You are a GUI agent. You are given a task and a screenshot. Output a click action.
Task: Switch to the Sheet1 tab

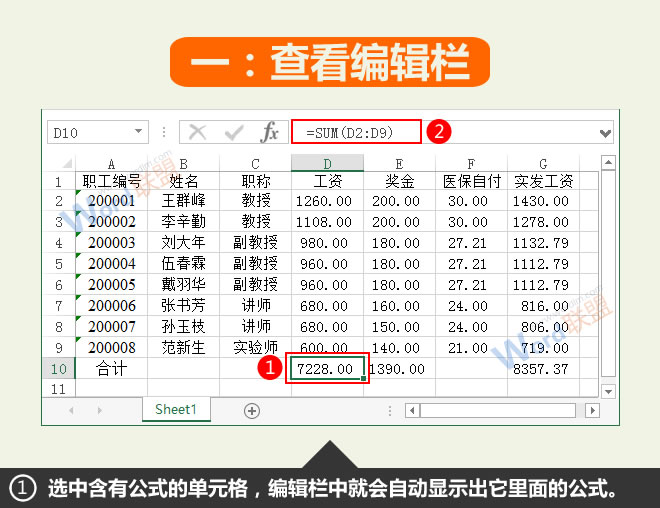175,410
